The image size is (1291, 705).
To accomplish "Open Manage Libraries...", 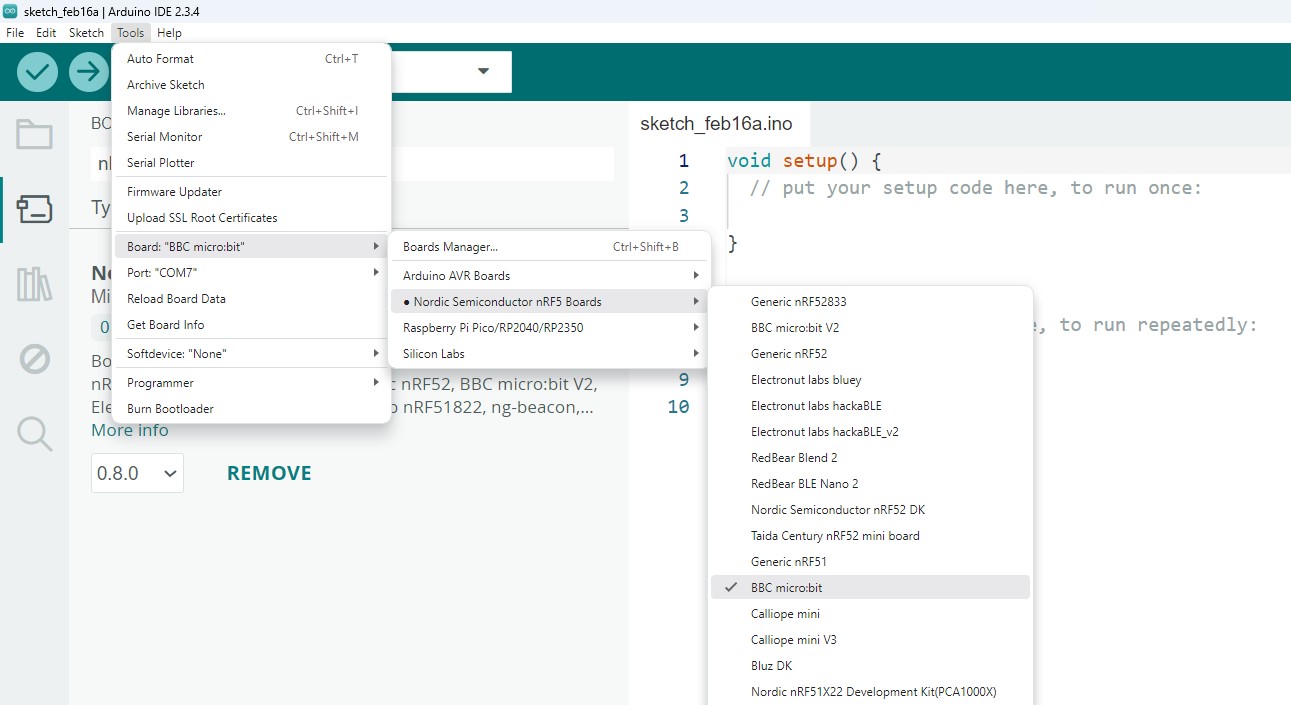I will point(250,111).
